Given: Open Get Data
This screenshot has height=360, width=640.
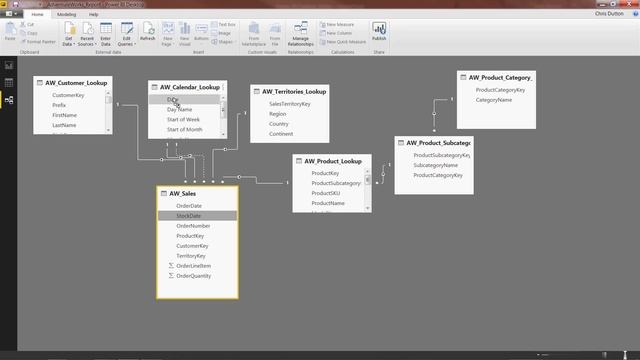Looking at the screenshot, I should click(69, 34).
